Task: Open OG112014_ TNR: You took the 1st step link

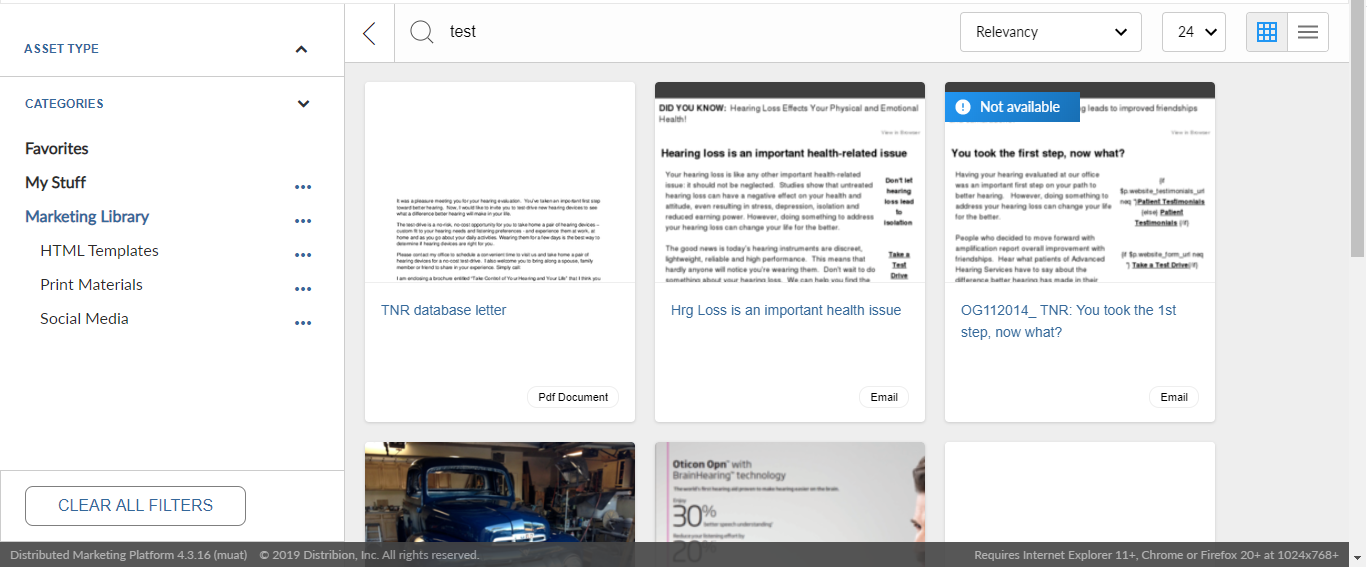Action: point(1069,321)
